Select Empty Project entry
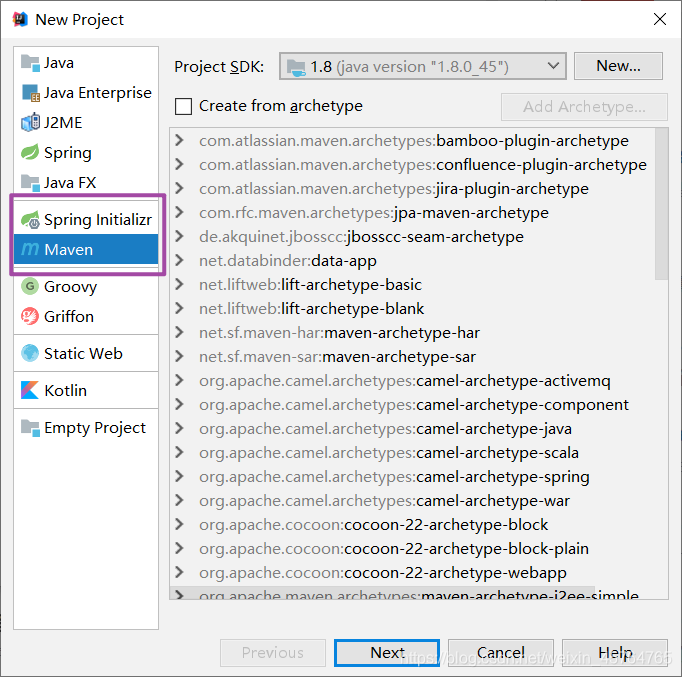This screenshot has width=682, height=677. (x=86, y=427)
